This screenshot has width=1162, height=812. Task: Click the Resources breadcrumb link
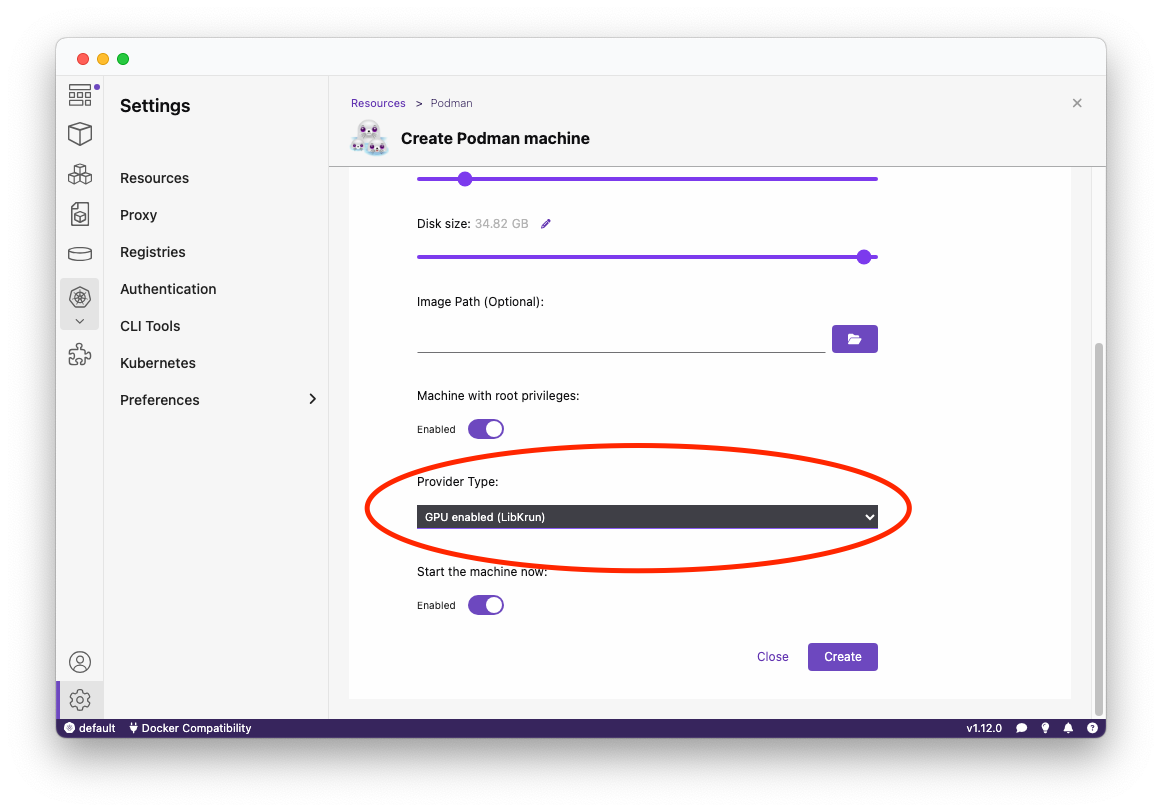tap(378, 103)
